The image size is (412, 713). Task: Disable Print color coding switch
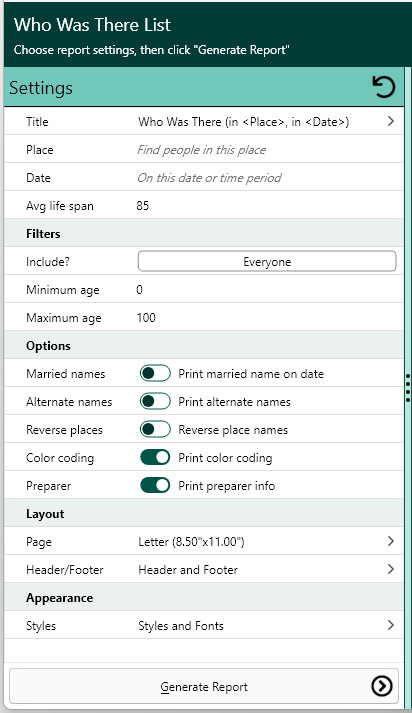click(x=155, y=457)
